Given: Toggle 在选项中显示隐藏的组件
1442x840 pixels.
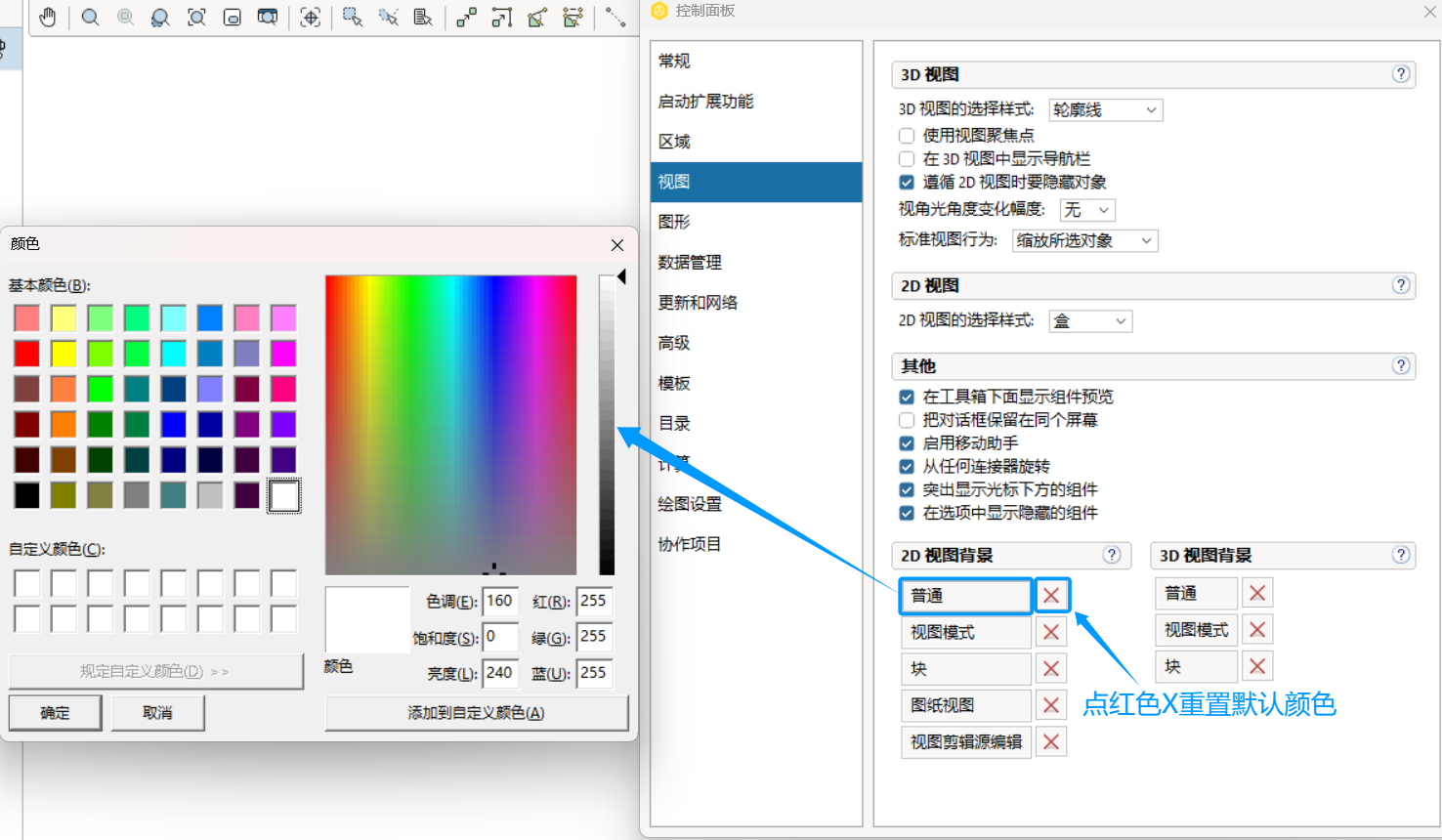Looking at the screenshot, I should [907, 513].
